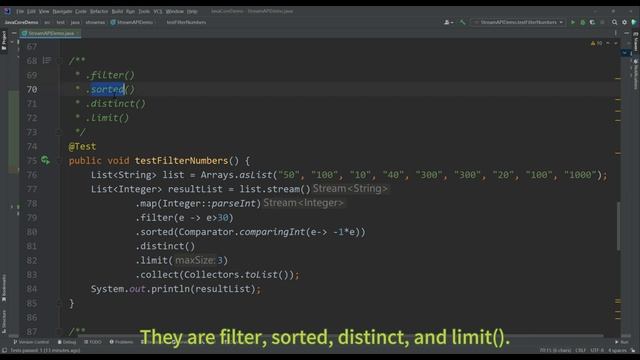
Task: Open the Tools menu
Action: click(144, 11)
